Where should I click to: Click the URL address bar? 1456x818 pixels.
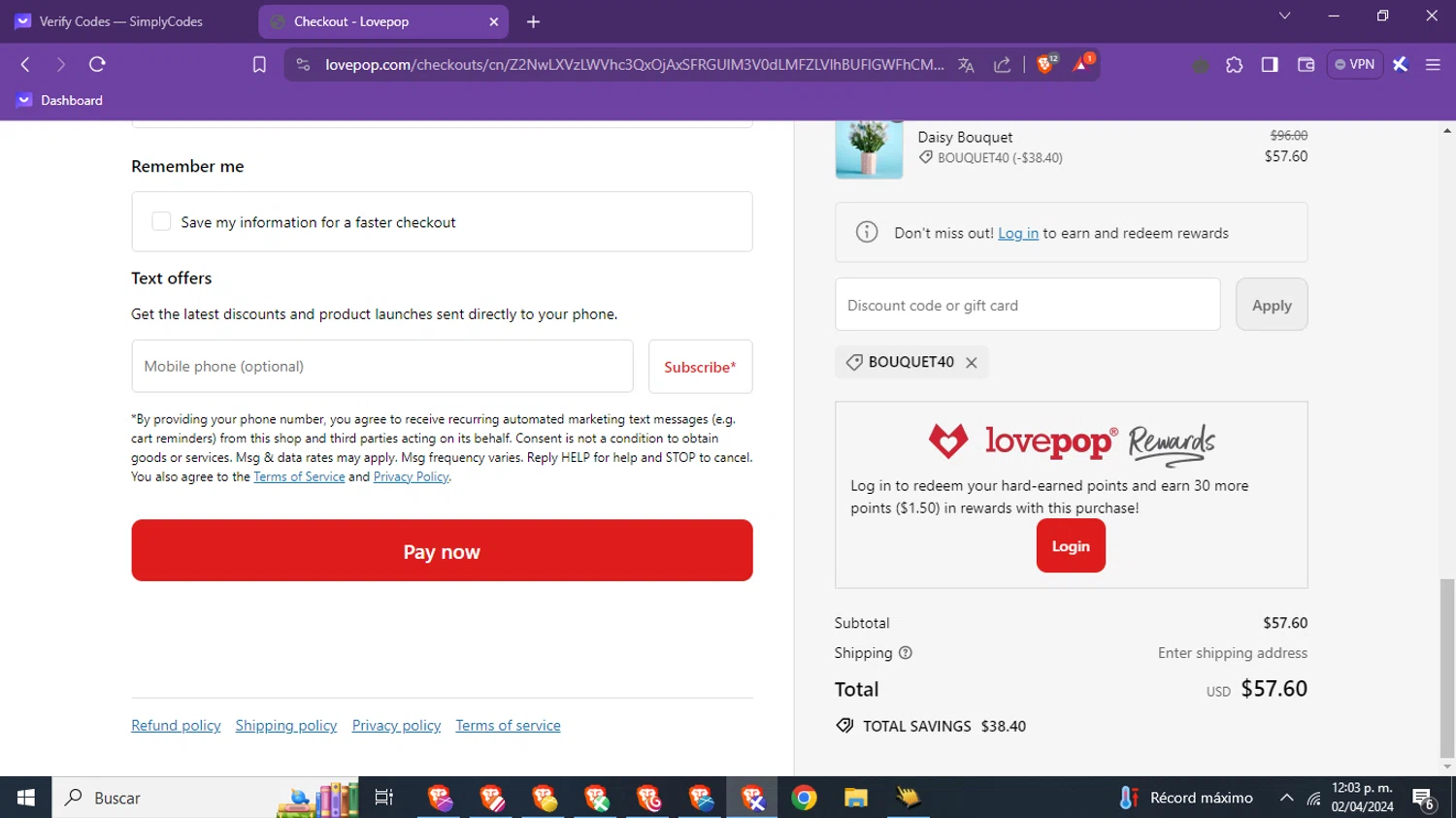(634, 65)
